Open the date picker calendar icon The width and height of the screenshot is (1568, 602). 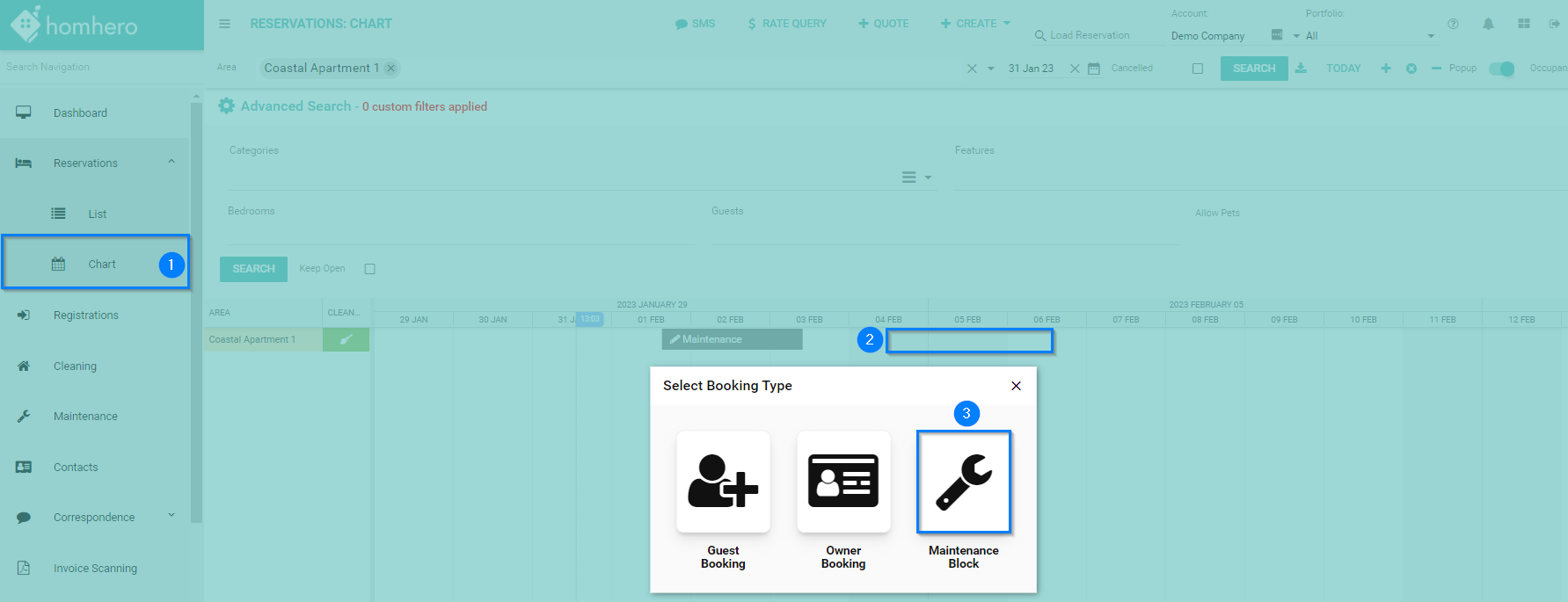click(x=1094, y=69)
